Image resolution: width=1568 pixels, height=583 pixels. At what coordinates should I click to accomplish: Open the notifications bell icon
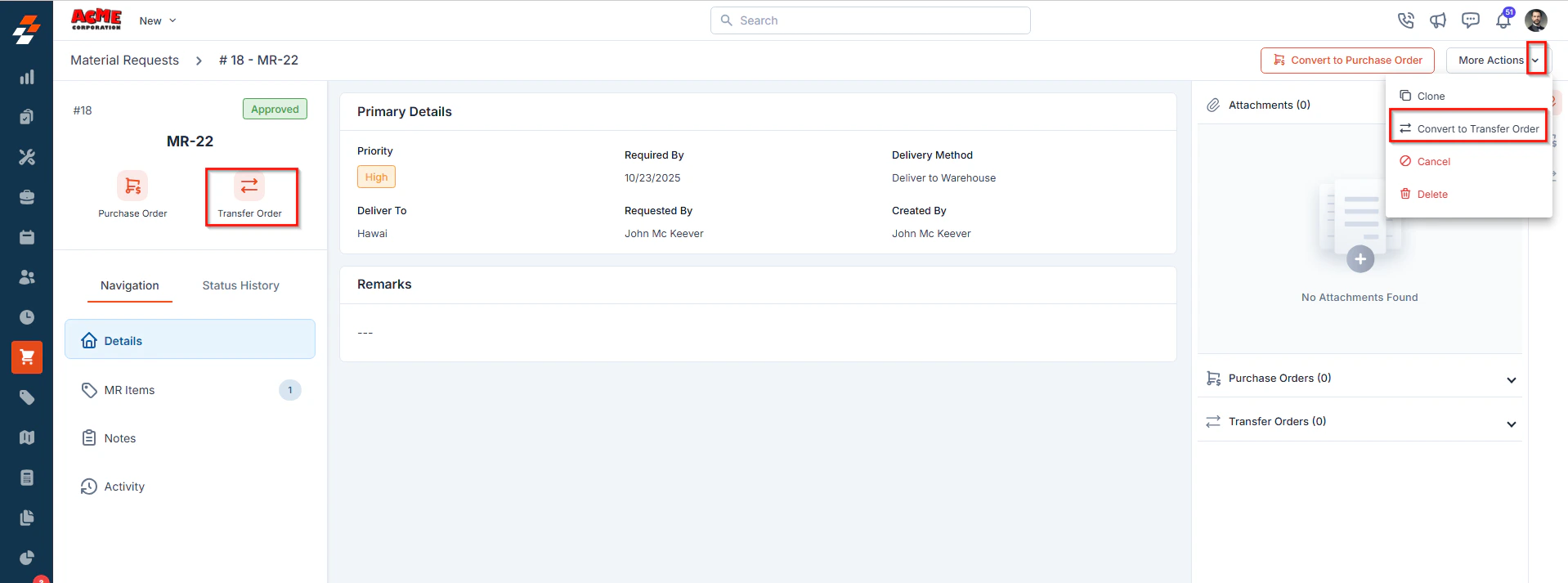pos(1503,20)
